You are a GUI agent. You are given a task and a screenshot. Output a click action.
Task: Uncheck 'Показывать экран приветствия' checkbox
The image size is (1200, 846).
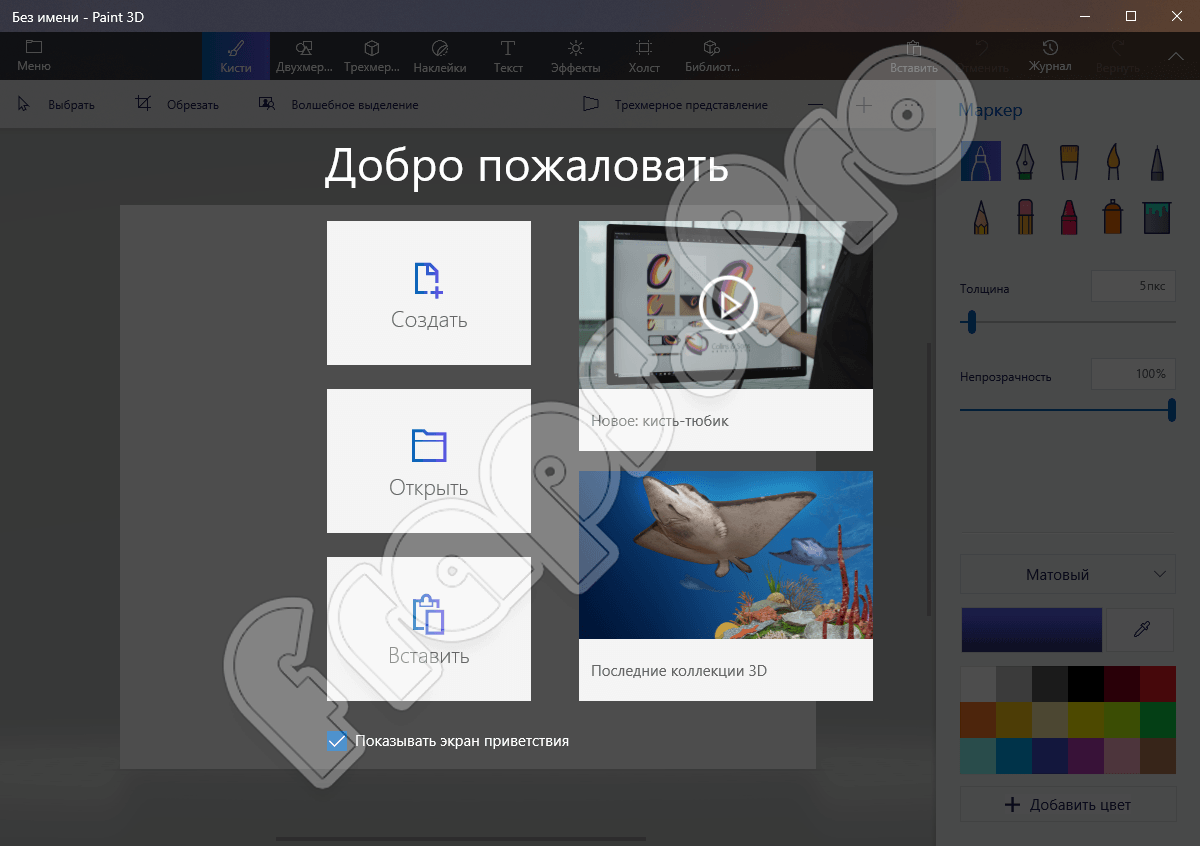[x=338, y=741]
